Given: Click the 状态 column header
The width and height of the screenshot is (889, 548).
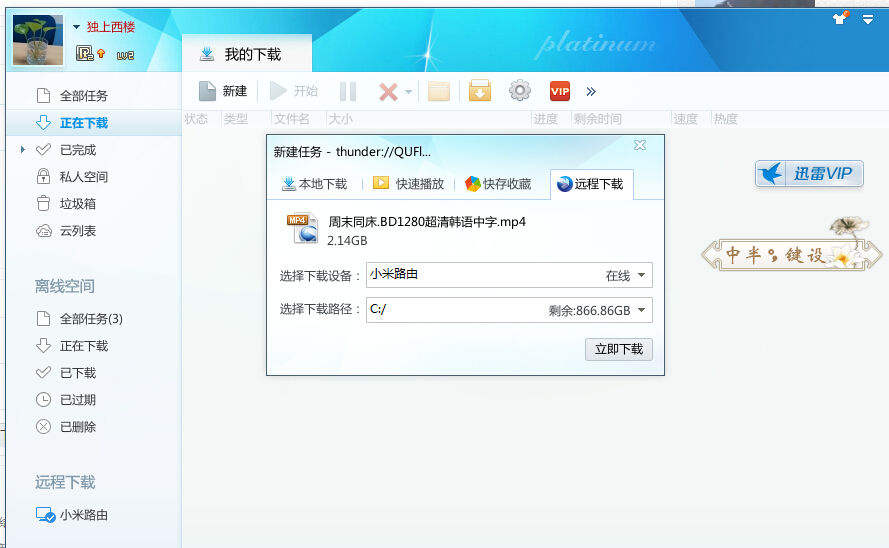Looking at the screenshot, I should (196, 119).
